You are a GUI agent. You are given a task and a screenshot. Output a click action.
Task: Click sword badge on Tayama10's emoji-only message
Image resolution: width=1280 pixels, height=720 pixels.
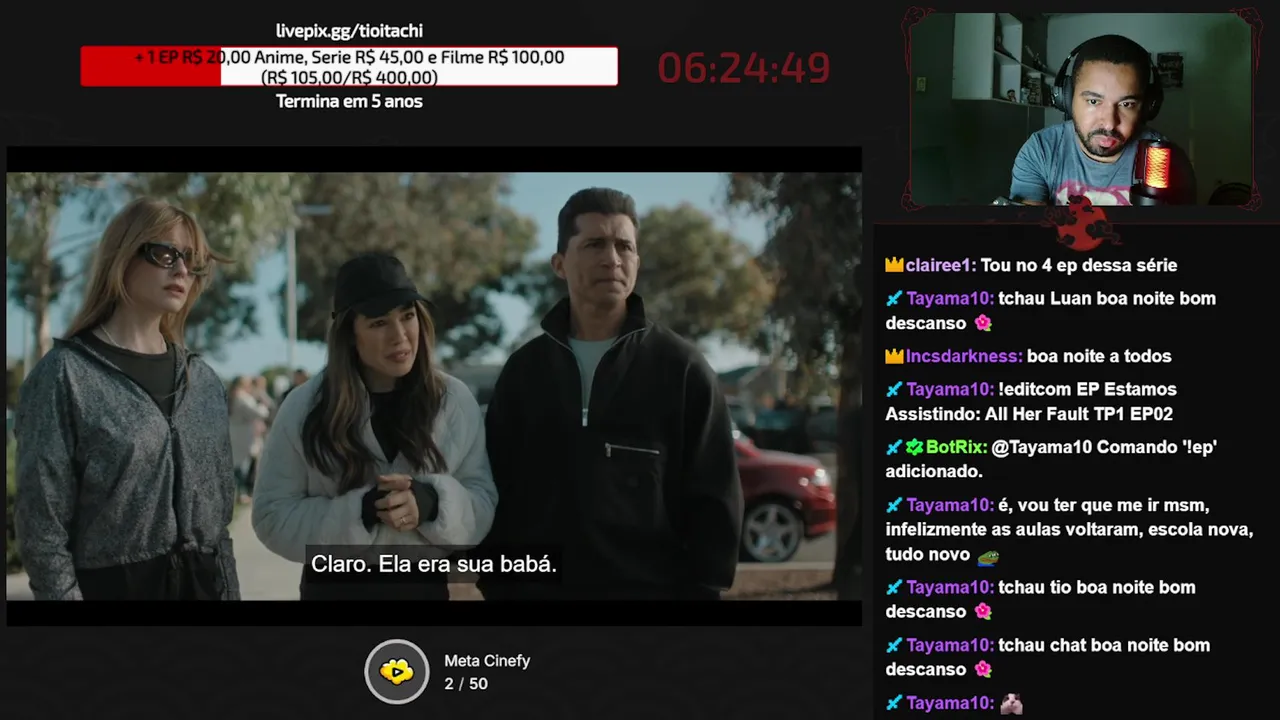click(894, 703)
